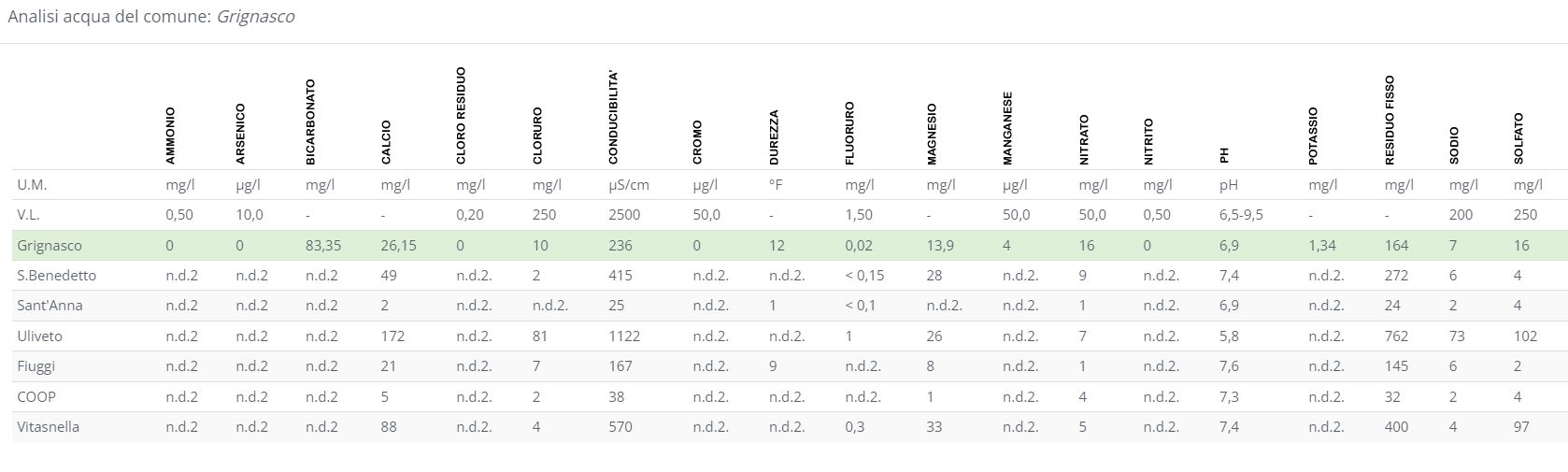Click the Grignasco municipality name in title
The image size is (1568, 472).
click(255, 17)
